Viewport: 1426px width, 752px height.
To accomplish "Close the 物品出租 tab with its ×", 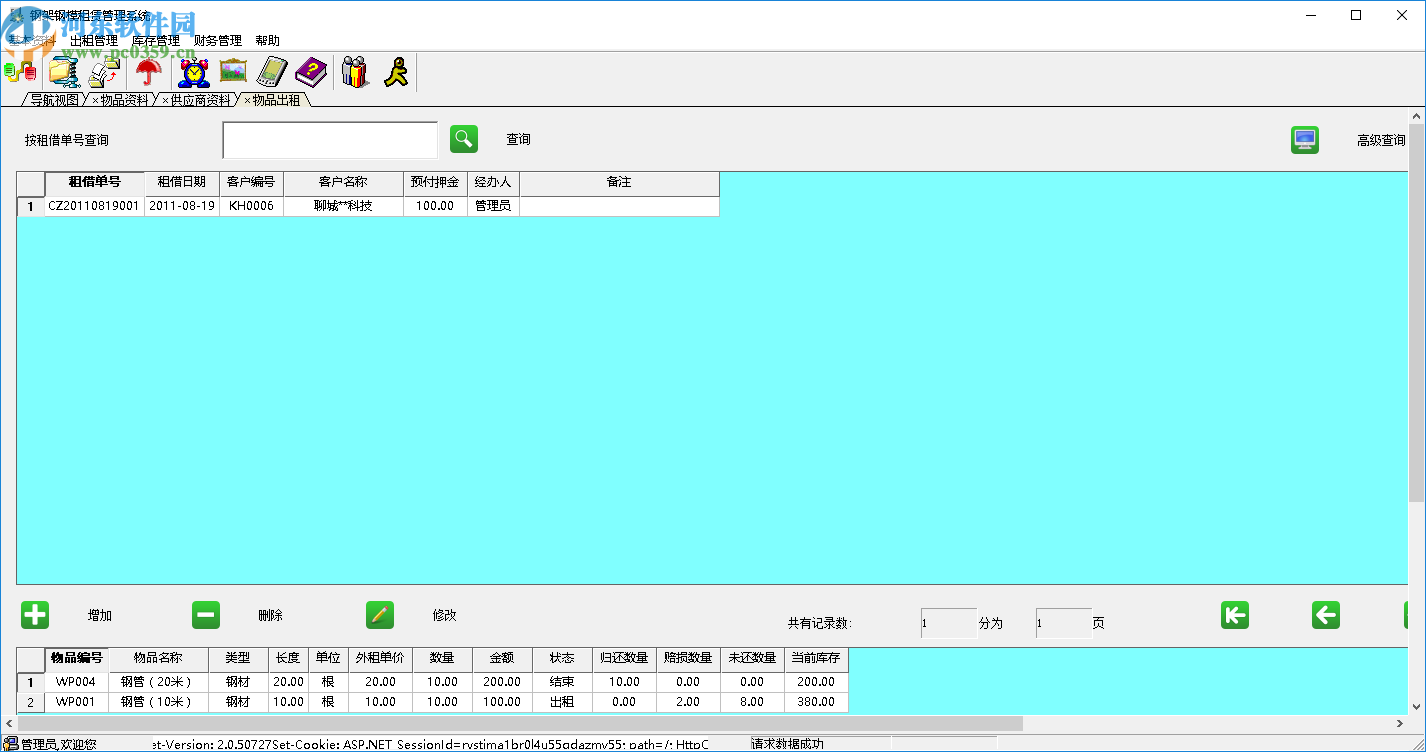I will (x=247, y=100).
